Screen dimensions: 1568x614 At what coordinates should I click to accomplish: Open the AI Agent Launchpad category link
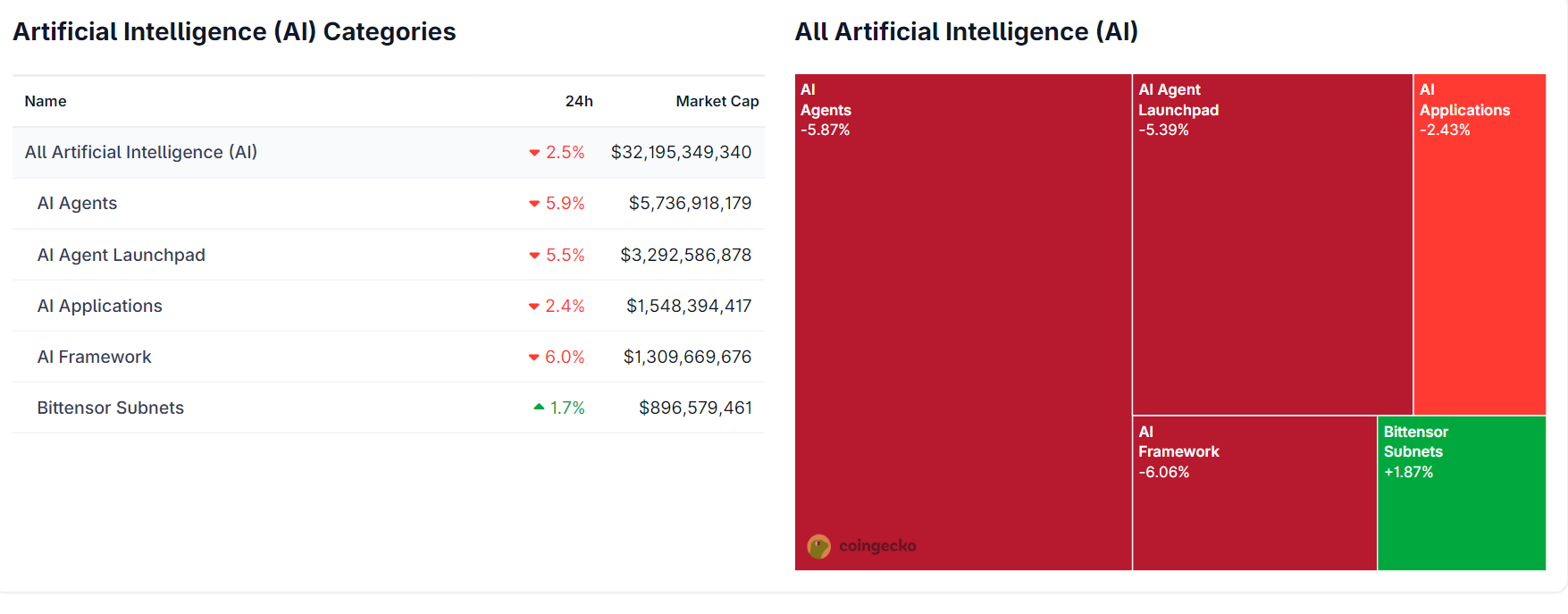(121, 256)
